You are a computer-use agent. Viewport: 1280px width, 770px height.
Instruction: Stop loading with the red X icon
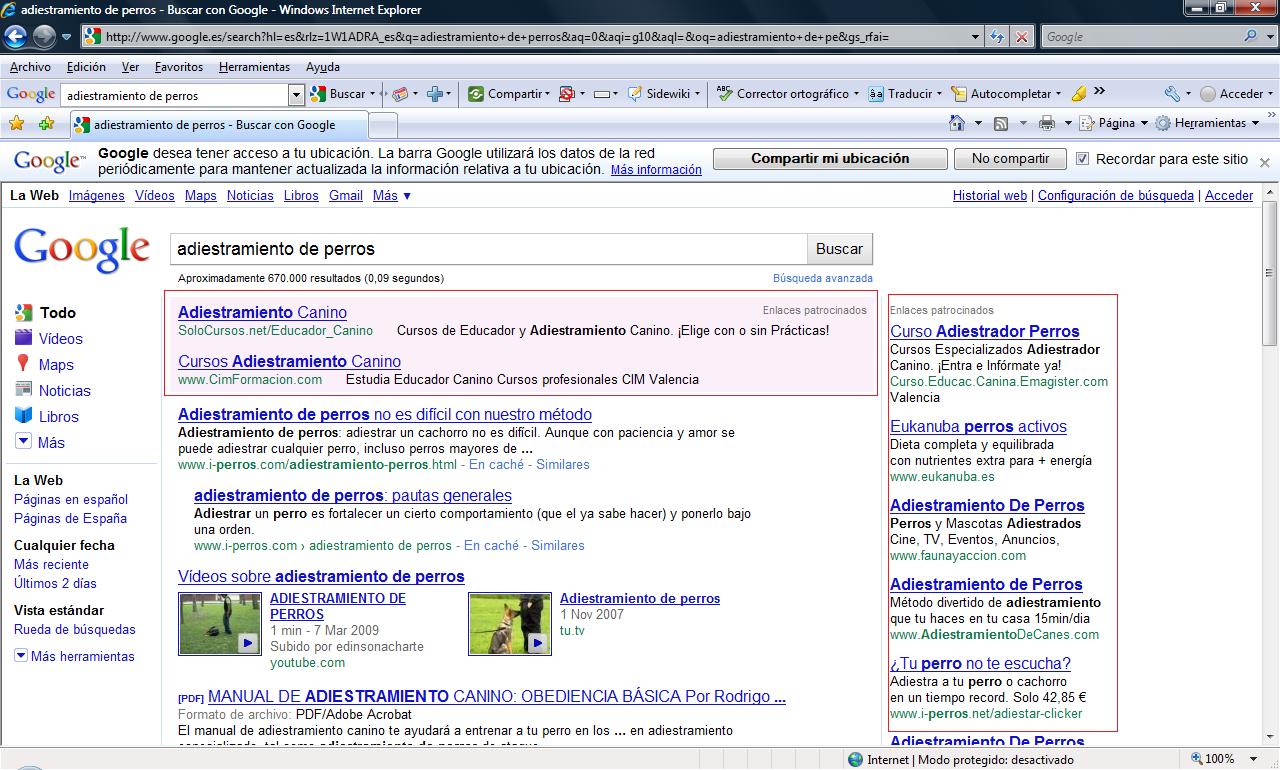pyautogui.click(x=1021, y=37)
